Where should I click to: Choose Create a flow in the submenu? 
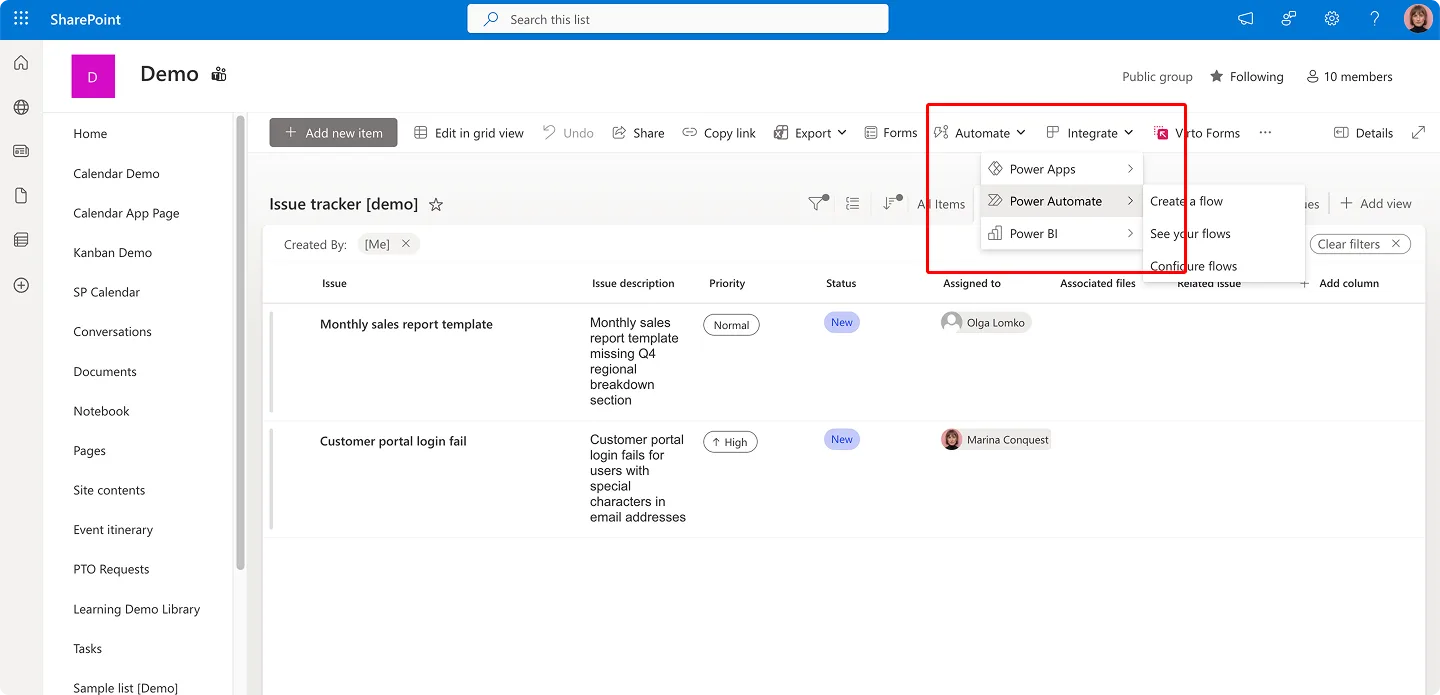click(x=1184, y=201)
